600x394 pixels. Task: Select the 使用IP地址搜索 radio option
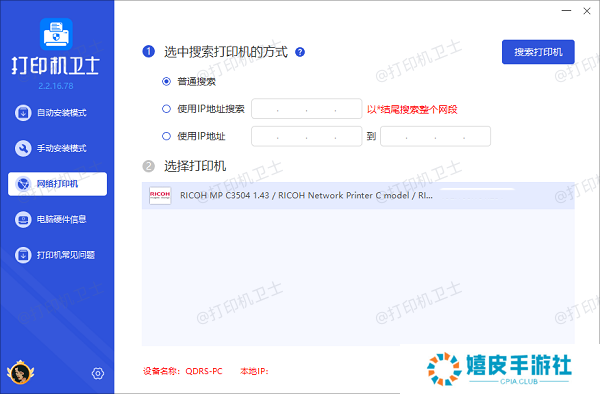[x=166, y=109]
